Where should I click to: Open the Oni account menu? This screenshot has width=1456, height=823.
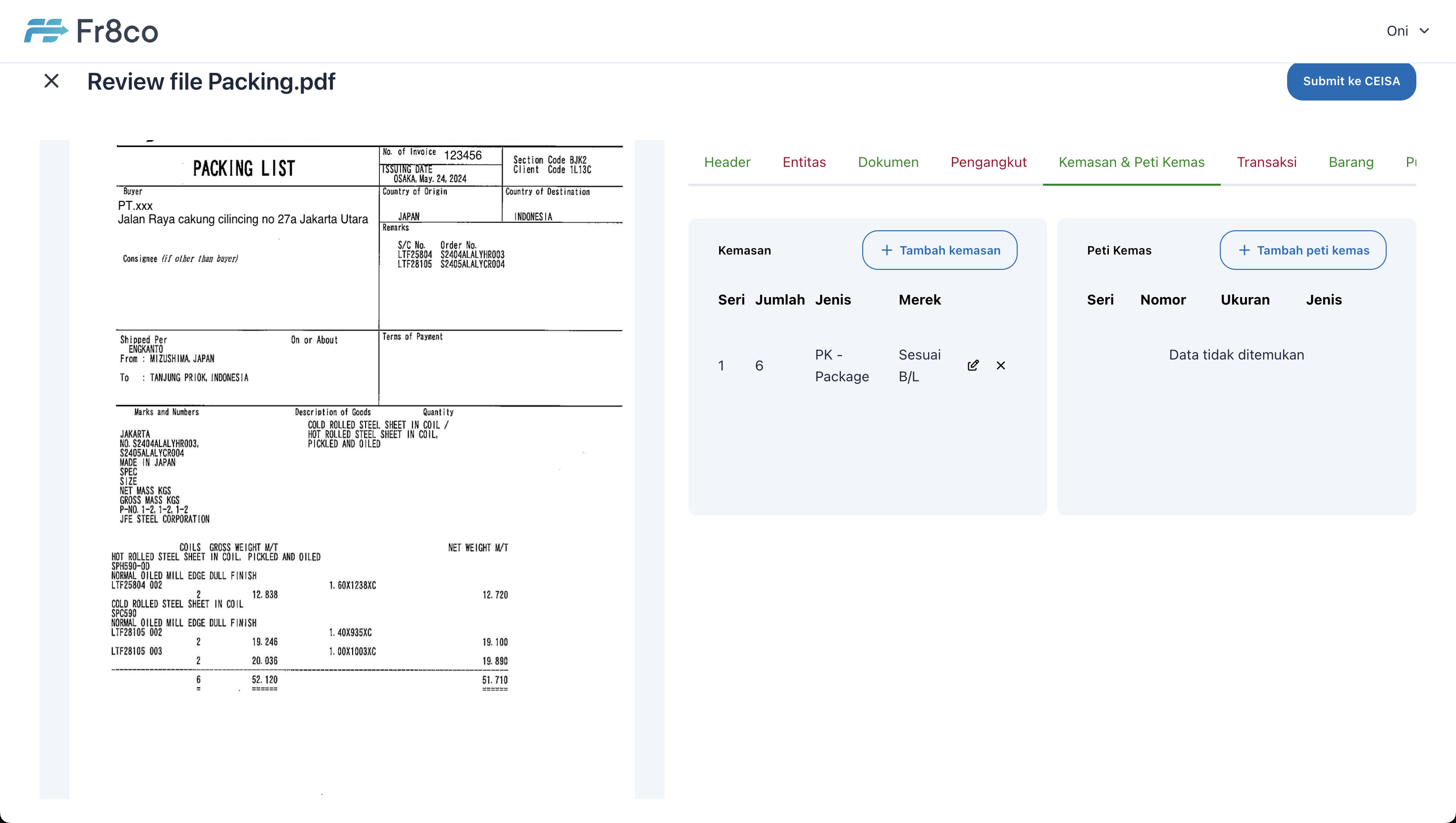pyautogui.click(x=1397, y=31)
